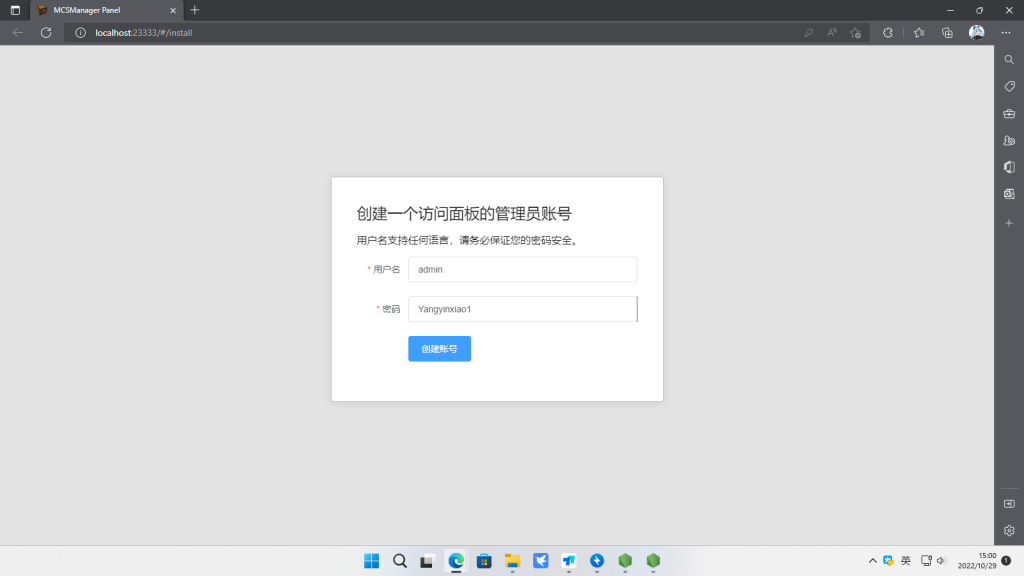Open taskbar Search magnifier
Image resolution: width=1024 pixels, height=576 pixels.
pos(400,561)
